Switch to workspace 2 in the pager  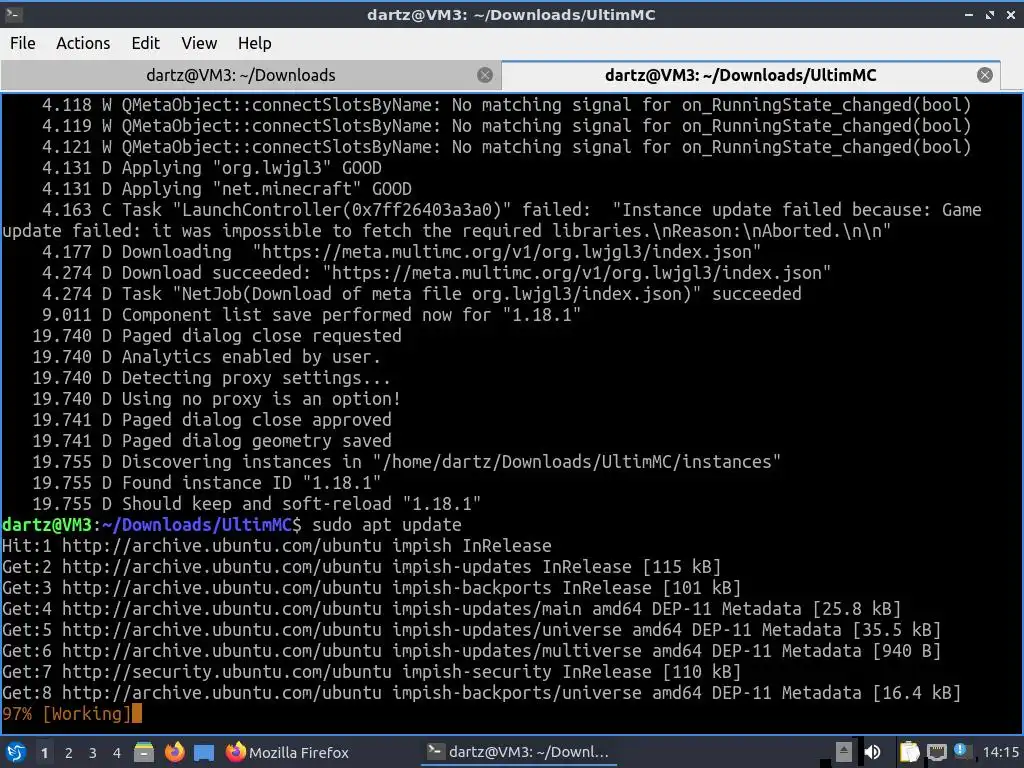[x=69, y=753]
